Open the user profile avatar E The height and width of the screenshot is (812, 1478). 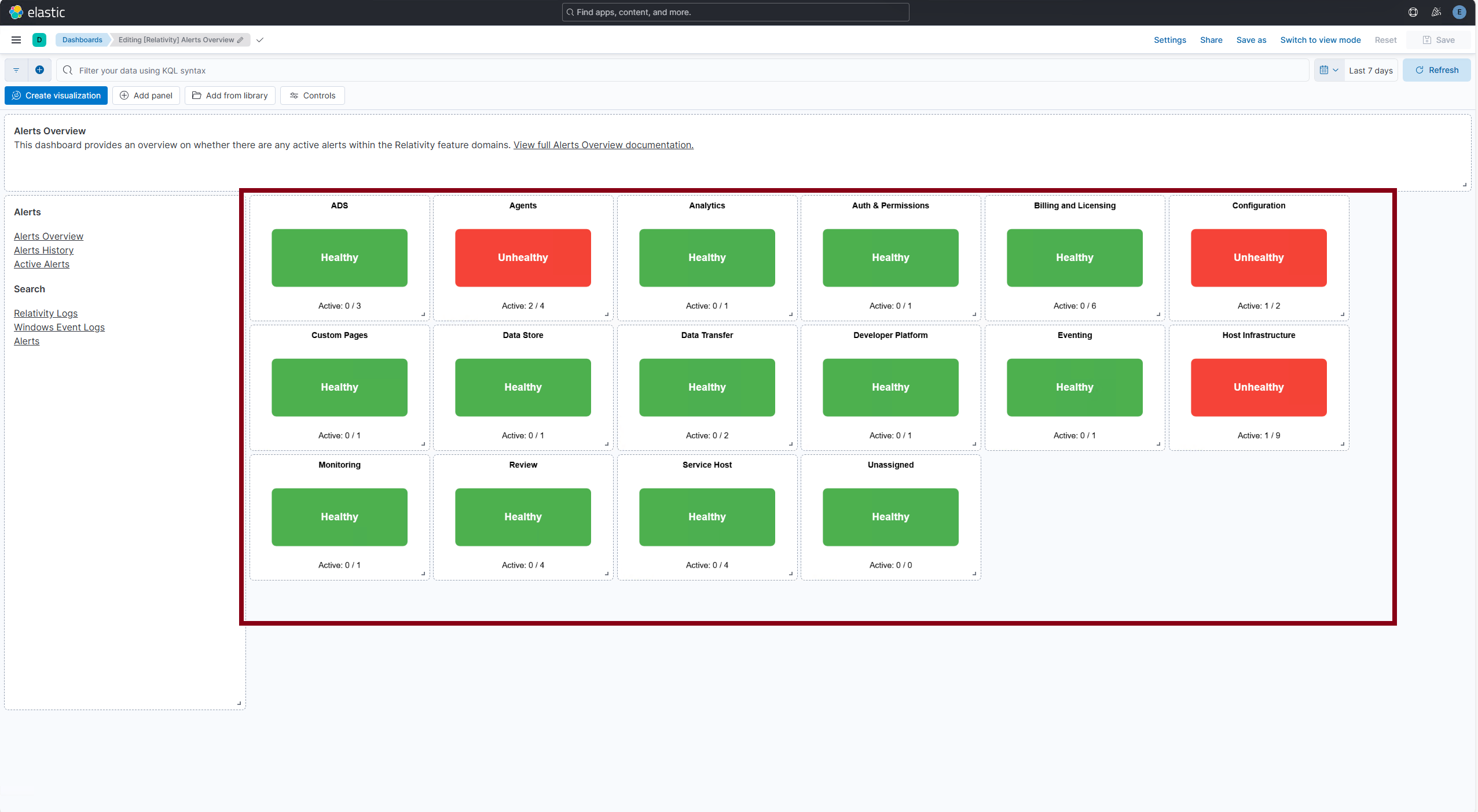click(x=1459, y=12)
